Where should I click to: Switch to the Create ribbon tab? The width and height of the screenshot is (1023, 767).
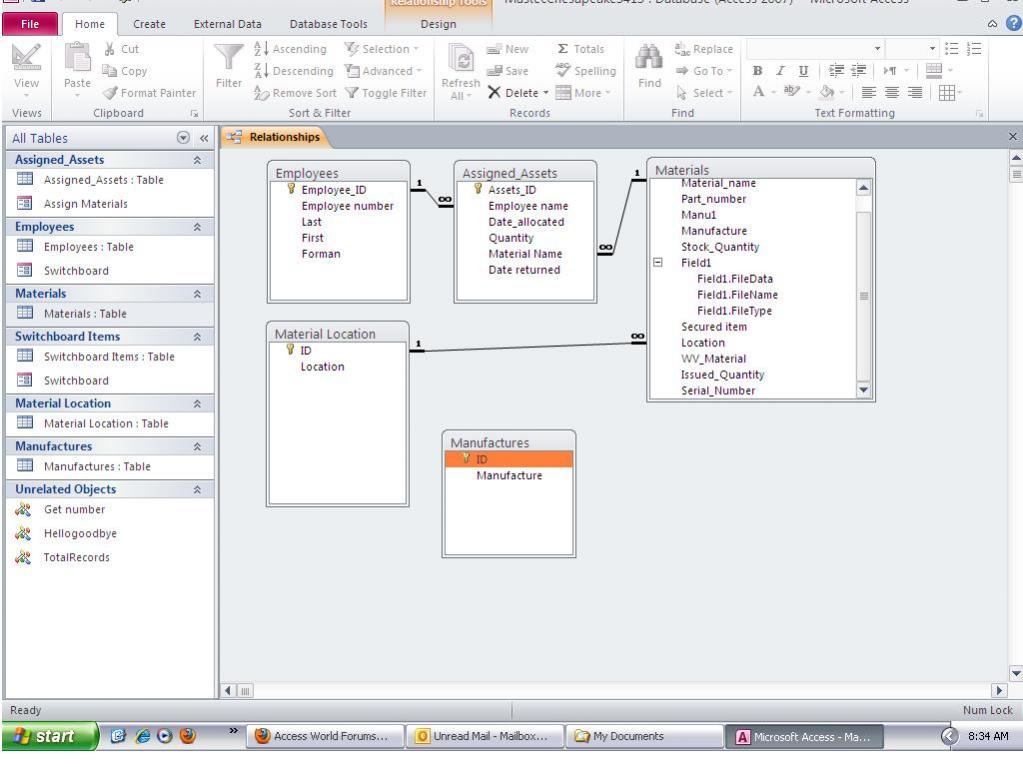tap(149, 24)
